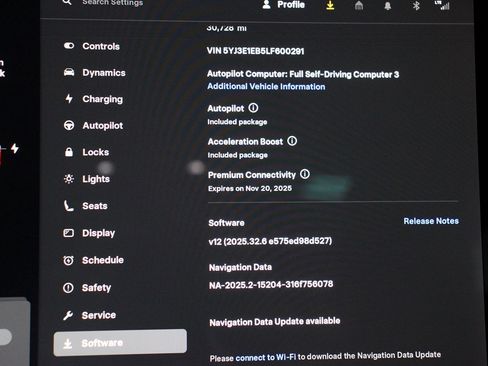488x366 pixels.
Task: Click the Autopilot steering wheel icon
Action: (x=69, y=125)
